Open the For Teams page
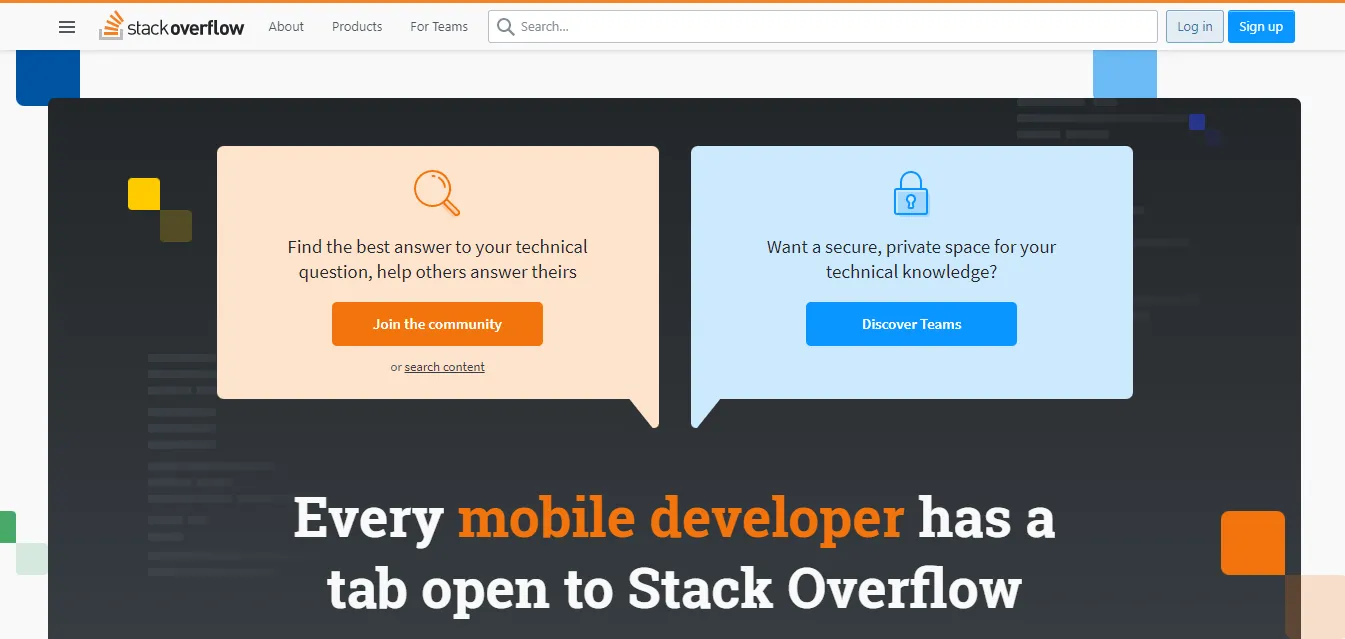The height and width of the screenshot is (639, 1345). (x=438, y=27)
